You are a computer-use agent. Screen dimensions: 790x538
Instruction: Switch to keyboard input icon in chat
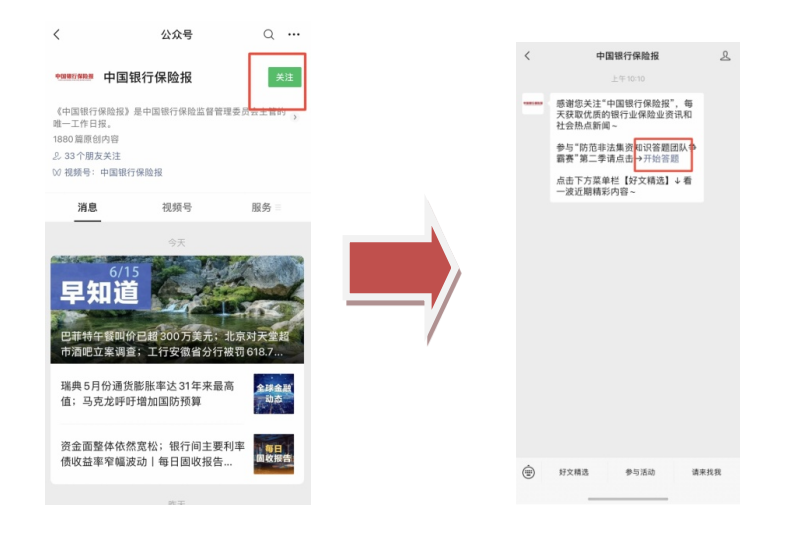click(x=528, y=472)
